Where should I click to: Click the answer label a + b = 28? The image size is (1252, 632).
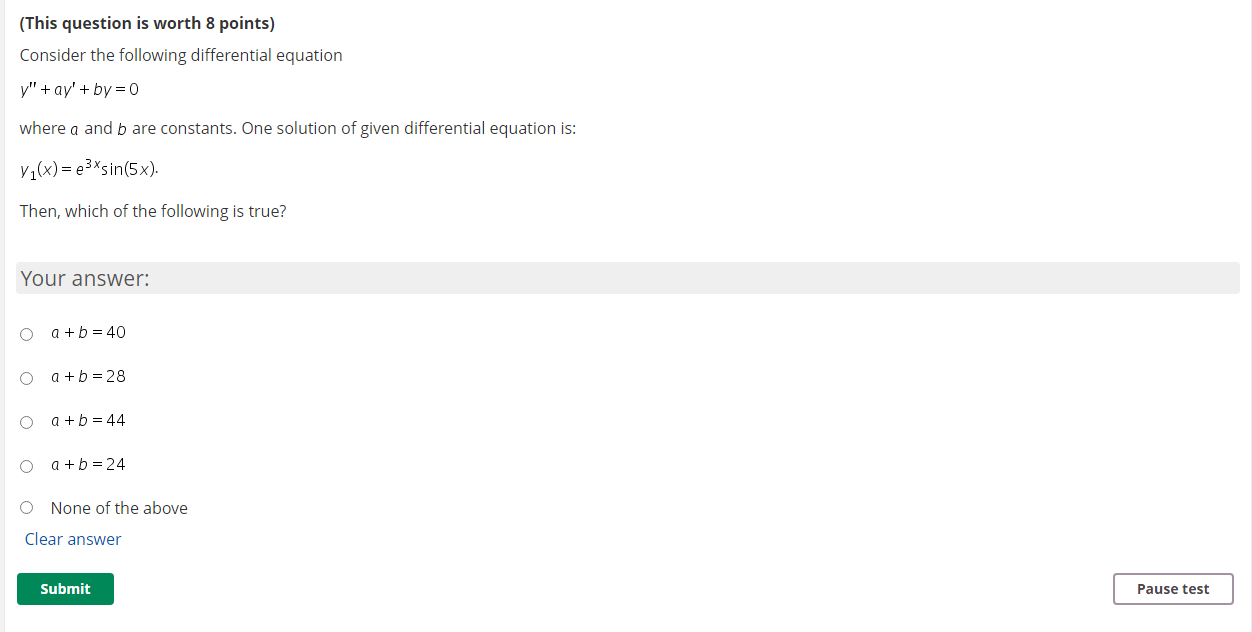pyautogui.click(x=87, y=376)
